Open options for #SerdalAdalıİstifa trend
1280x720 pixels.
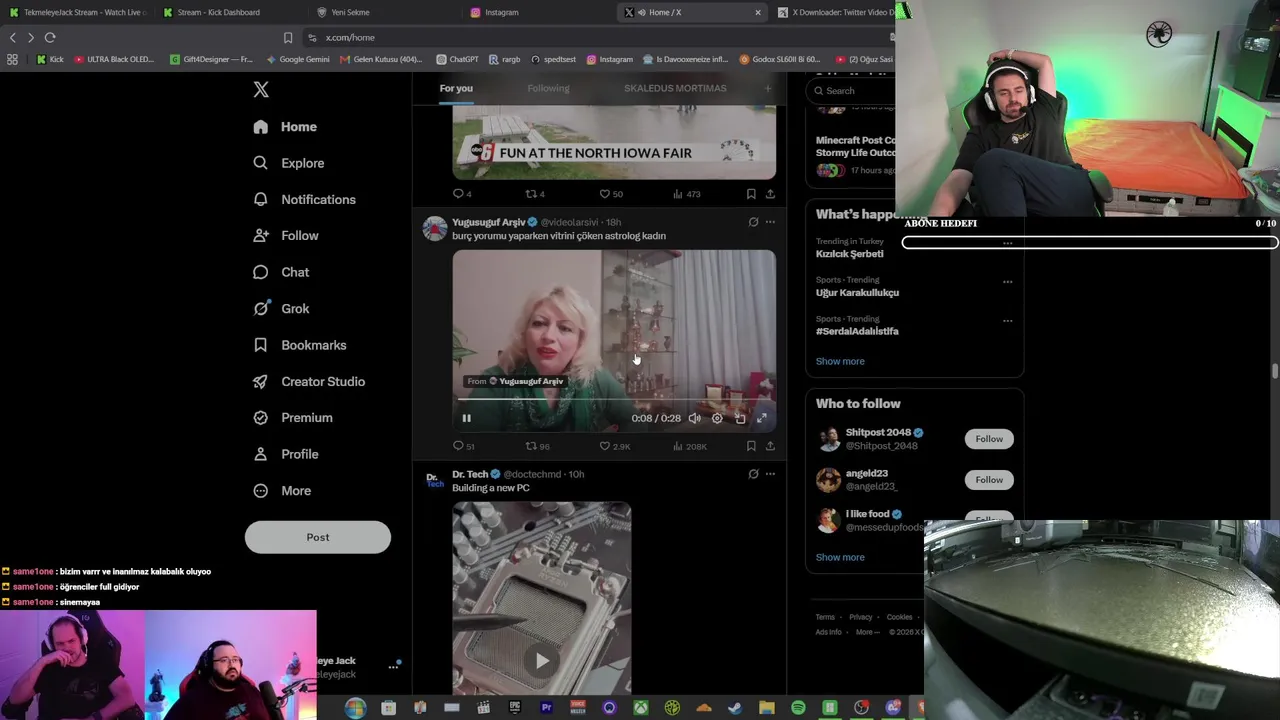click(x=1007, y=321)
